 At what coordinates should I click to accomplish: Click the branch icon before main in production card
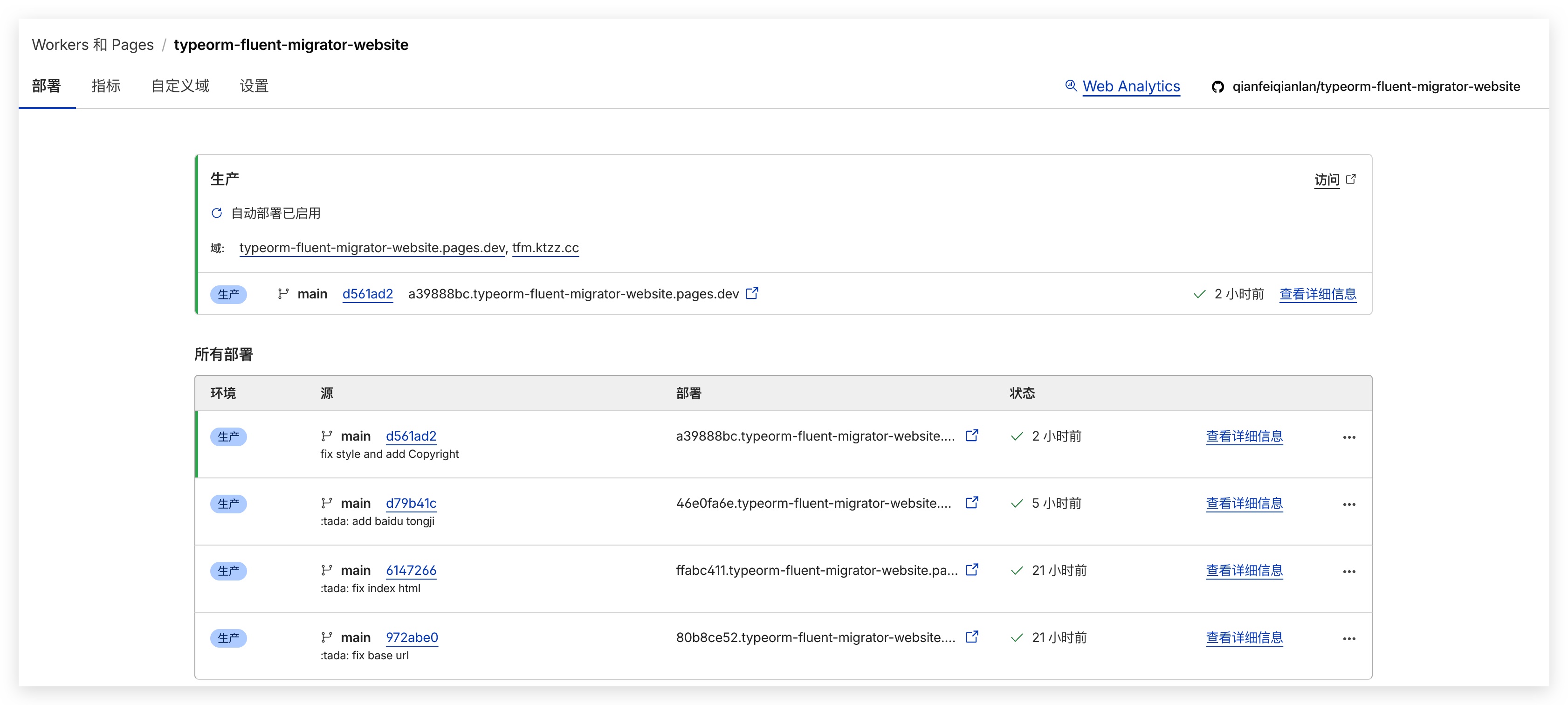coord(284,293)
